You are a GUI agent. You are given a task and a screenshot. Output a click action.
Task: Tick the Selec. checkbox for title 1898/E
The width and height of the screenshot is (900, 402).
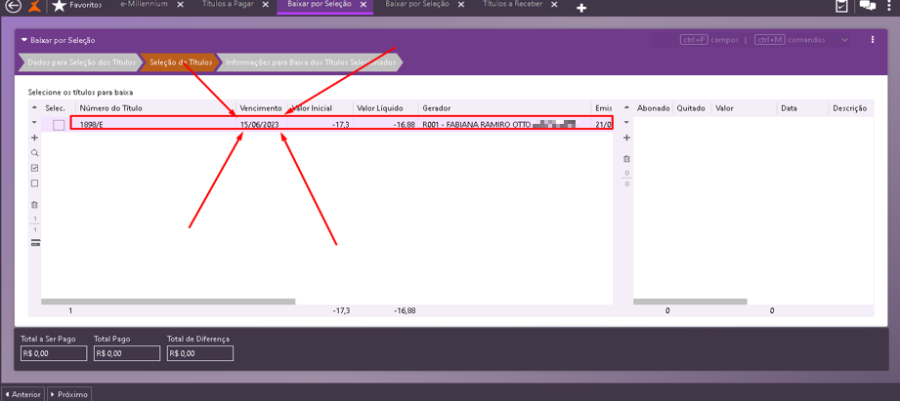coord(59,125)
